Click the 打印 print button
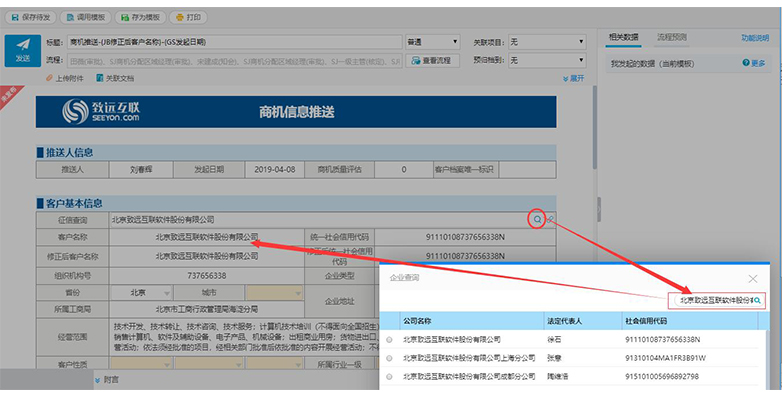 tap(190, 17)
